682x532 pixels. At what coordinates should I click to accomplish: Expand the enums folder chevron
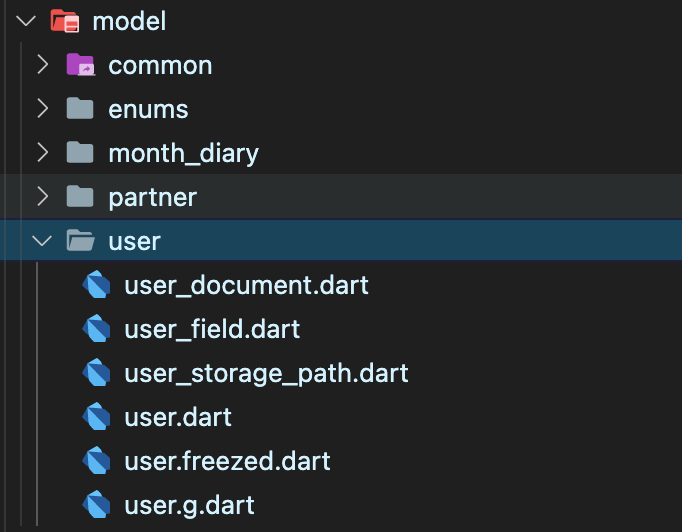43,109
